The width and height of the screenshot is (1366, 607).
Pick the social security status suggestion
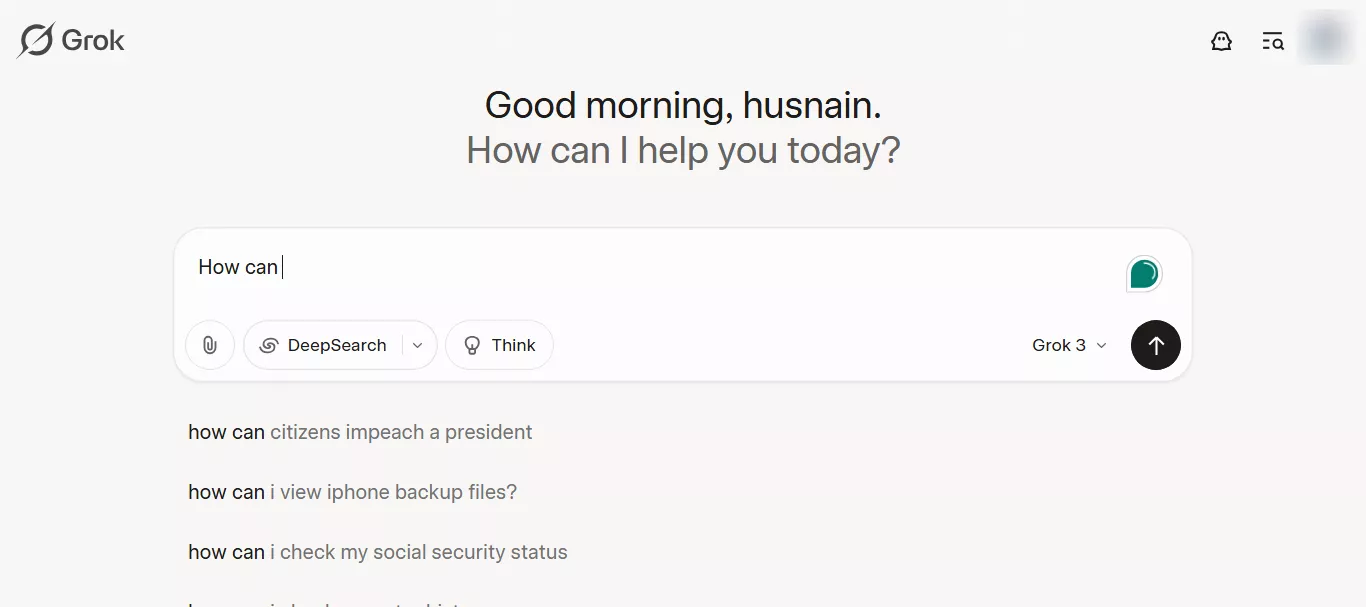[x=377, y=552]
